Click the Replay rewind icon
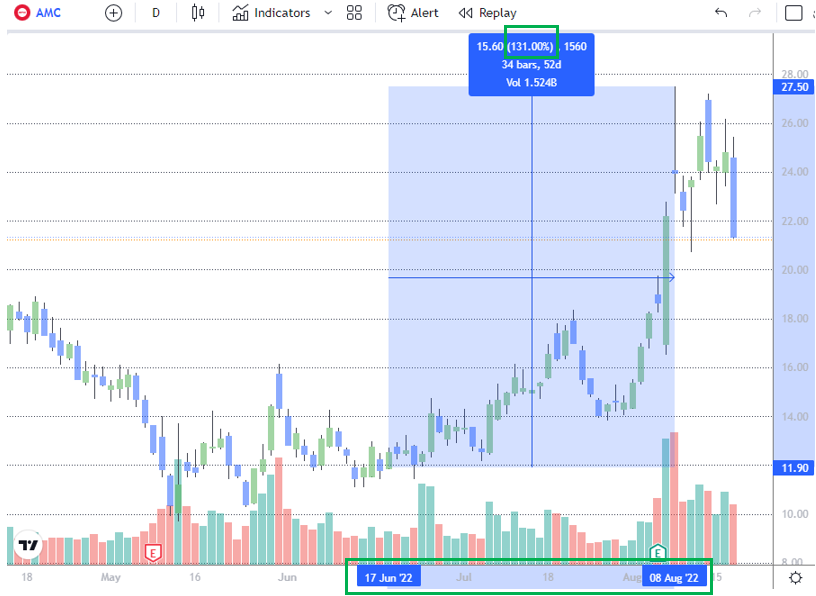This screenshot has height=596, width=816. 465,13
